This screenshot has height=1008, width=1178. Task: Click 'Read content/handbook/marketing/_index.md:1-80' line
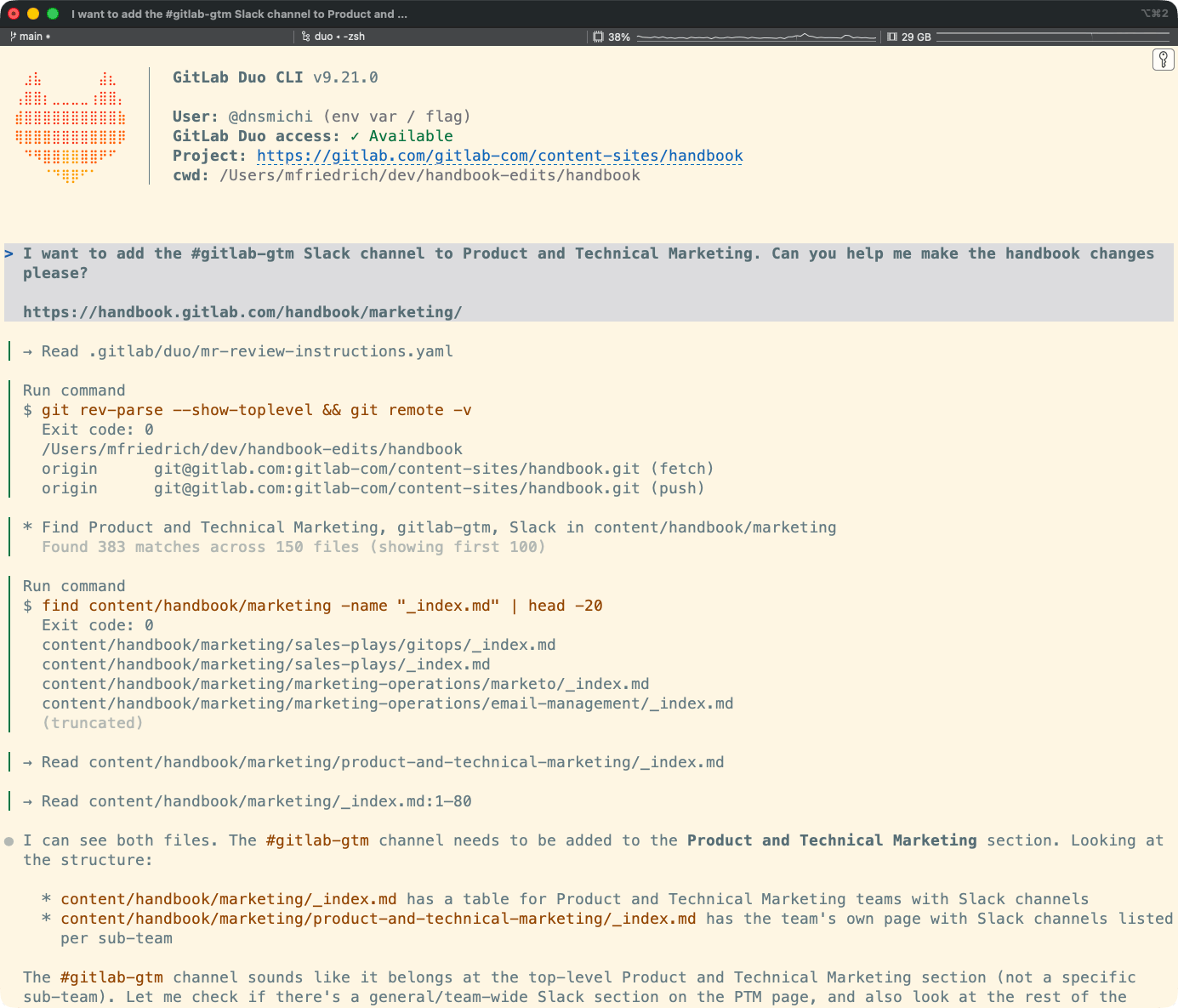click(248, 801)
